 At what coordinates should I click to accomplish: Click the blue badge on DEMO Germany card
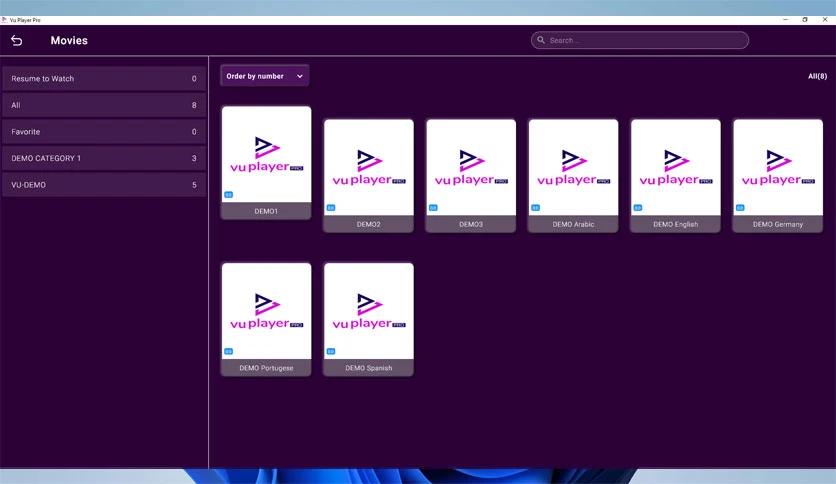(740, 208)
